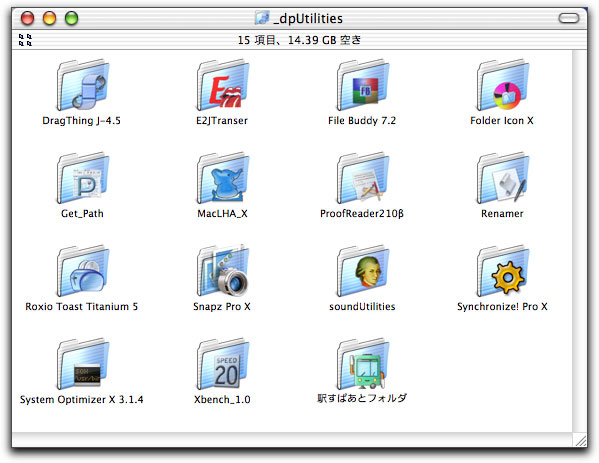
Task: Select the ProofReader210β folder icon
Action: [x=363, y=178]
